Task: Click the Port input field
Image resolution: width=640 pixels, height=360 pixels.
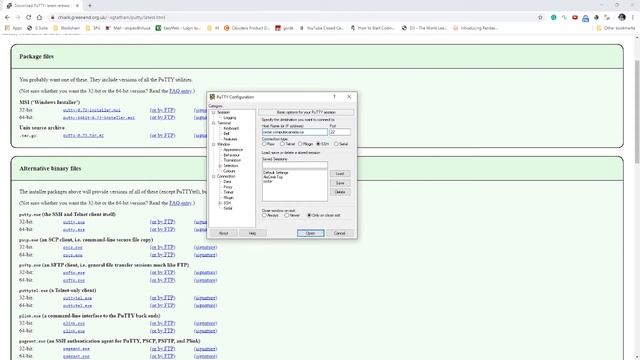Action: pos(340,132)
